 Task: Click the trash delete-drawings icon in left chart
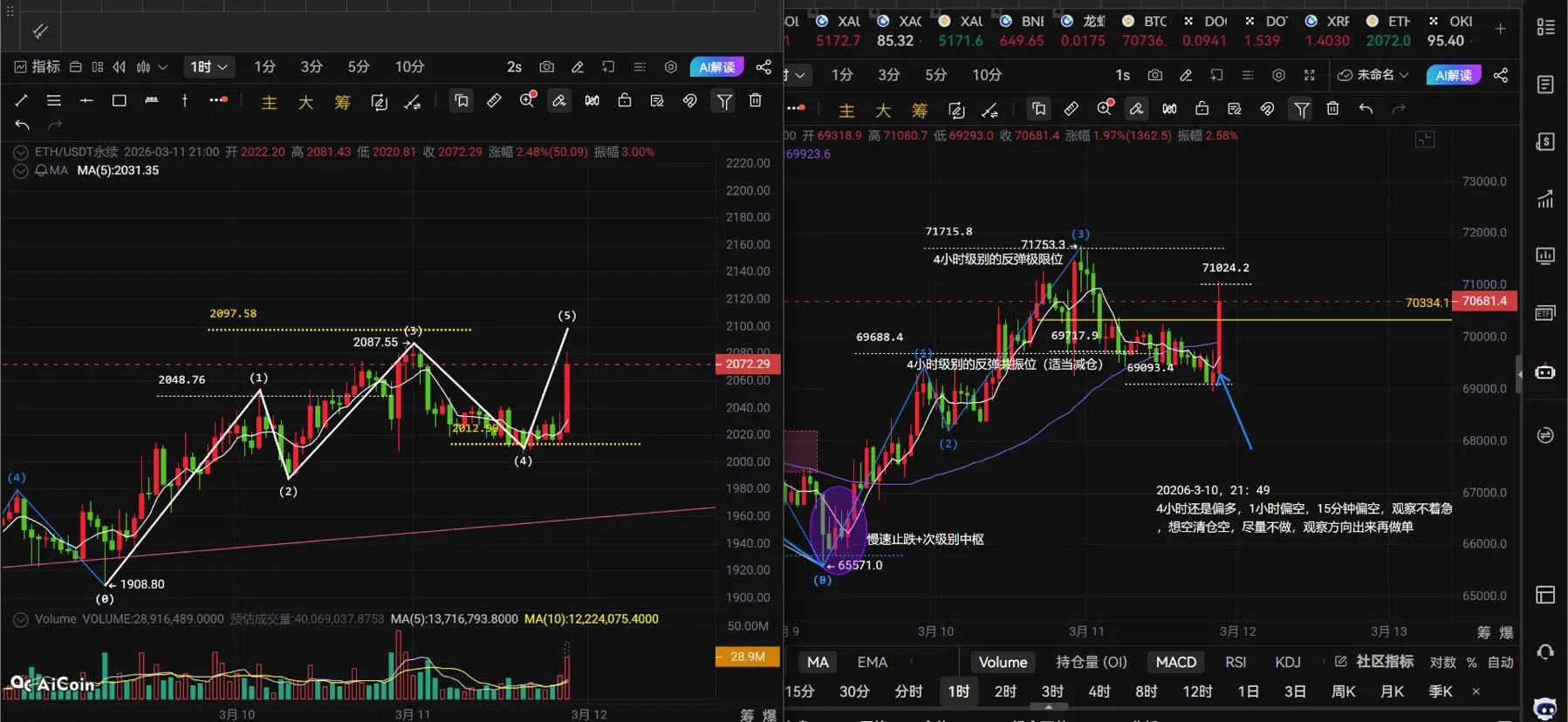pyautogui.click(x=756, y=100)
